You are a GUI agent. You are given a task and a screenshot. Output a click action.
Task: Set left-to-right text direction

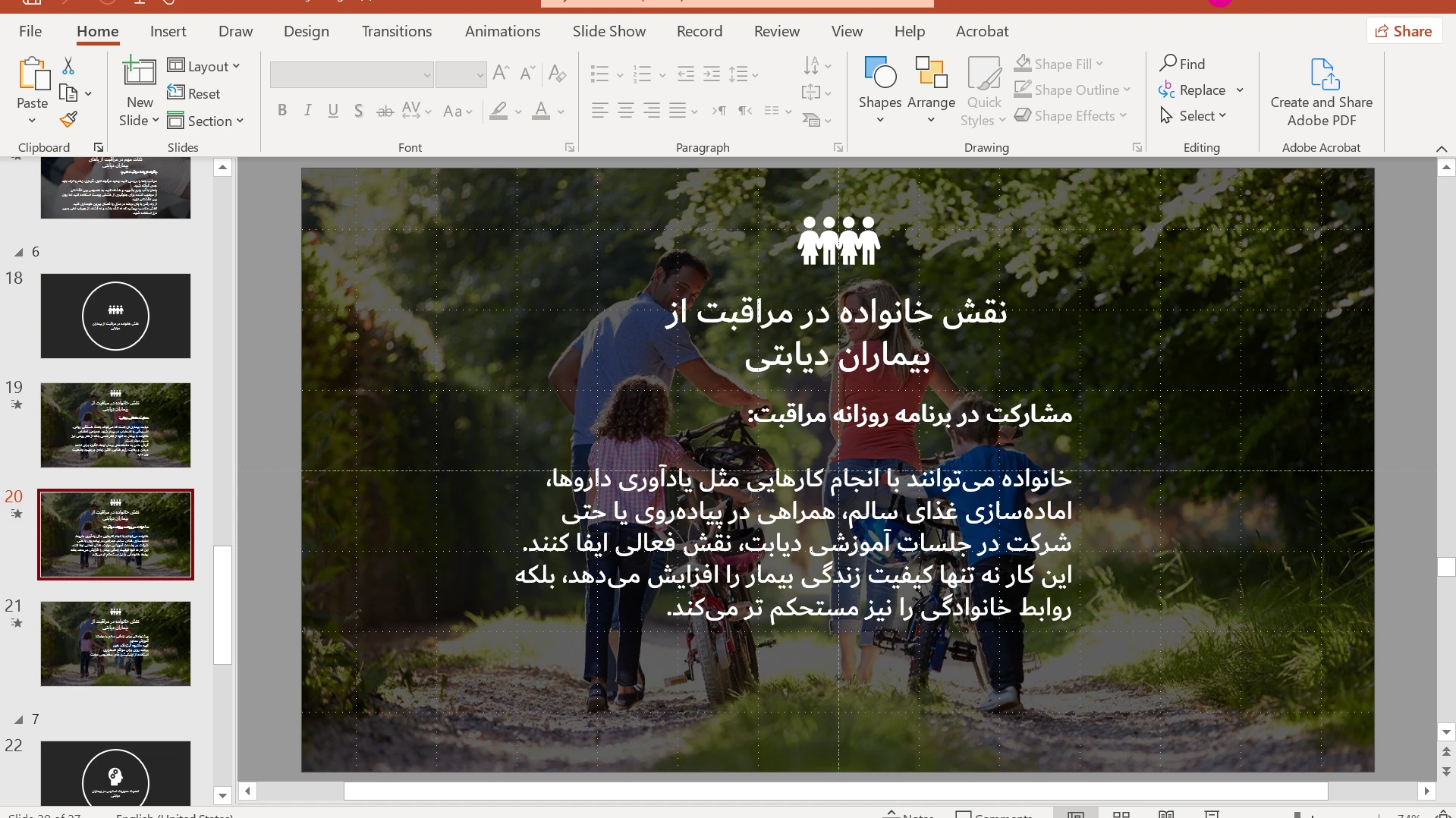point(719,111)
